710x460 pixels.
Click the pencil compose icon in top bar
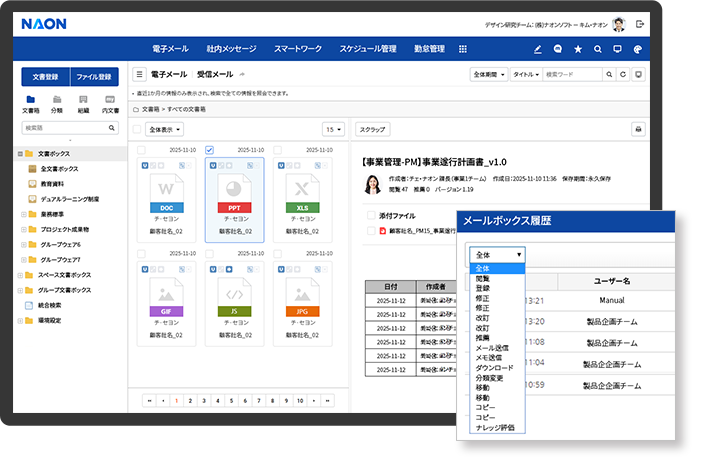click(x=538, y=48)
